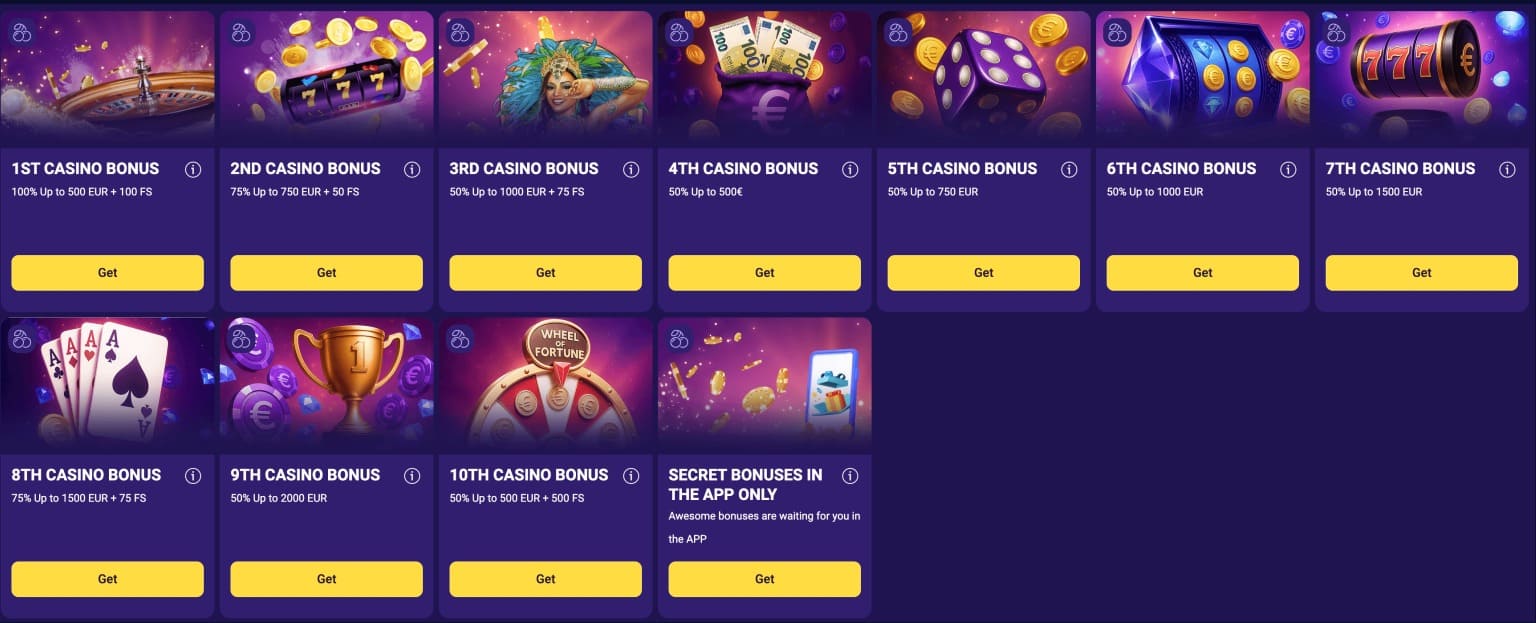Click the info icon on 5th Casino Bonus
1536x623 pixels.
[1069, 169]
